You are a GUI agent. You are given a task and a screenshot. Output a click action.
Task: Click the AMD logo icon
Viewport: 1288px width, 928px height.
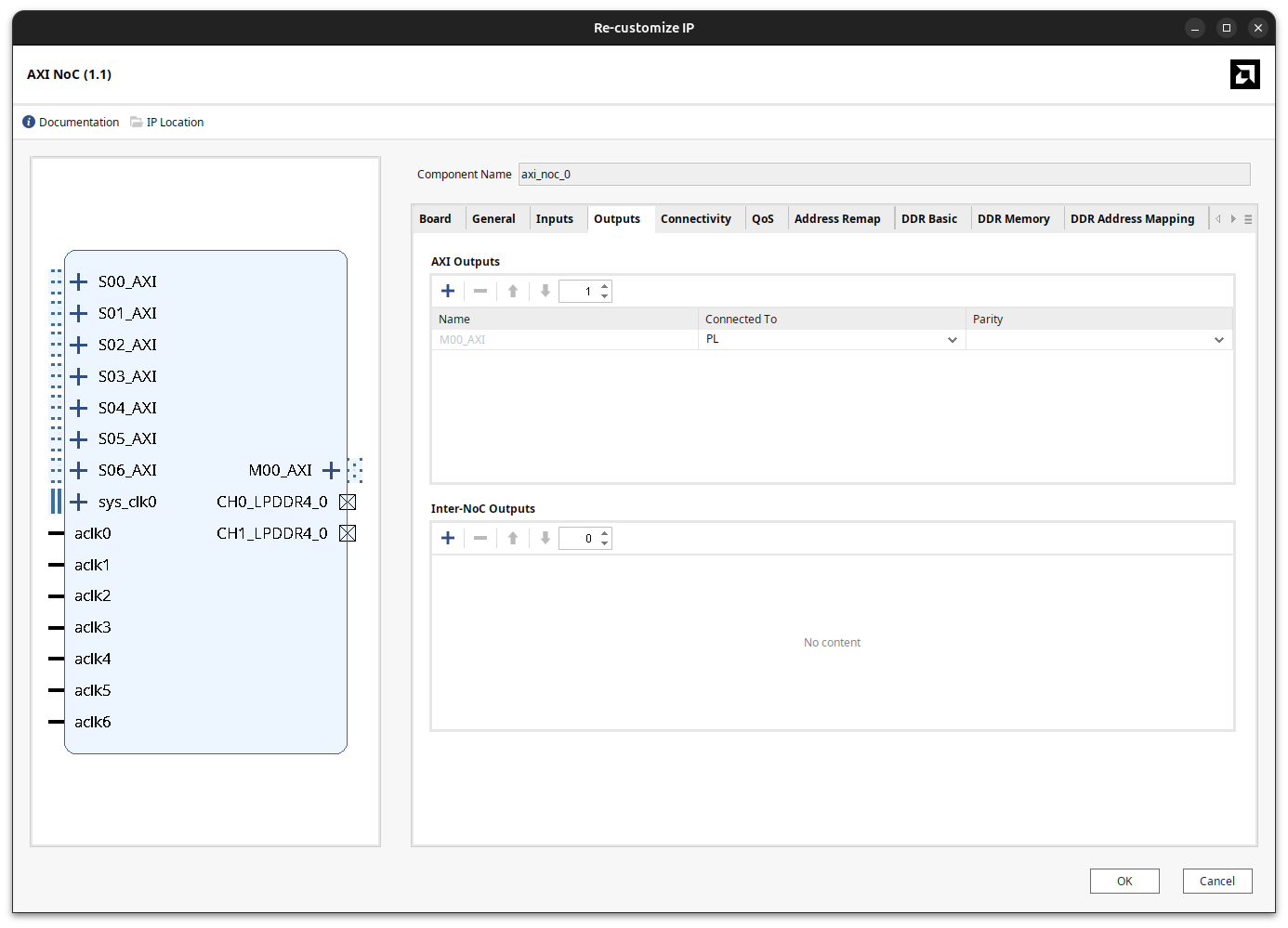click(1244, 74)
